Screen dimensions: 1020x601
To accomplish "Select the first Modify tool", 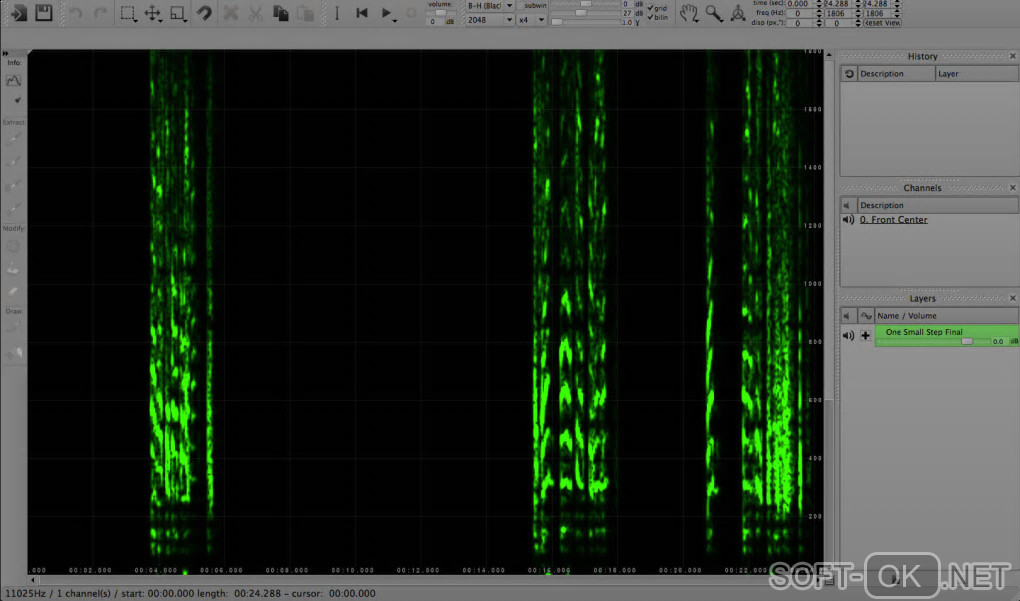I will tap(14, 247).
